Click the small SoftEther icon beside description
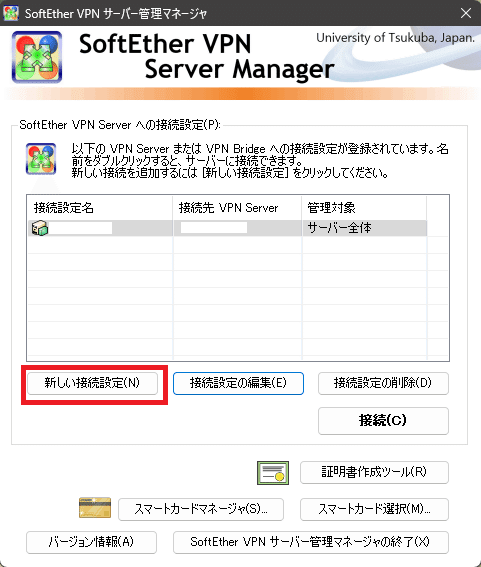The image size is (481, 567). pyautogui.click(x=41, y=159)
